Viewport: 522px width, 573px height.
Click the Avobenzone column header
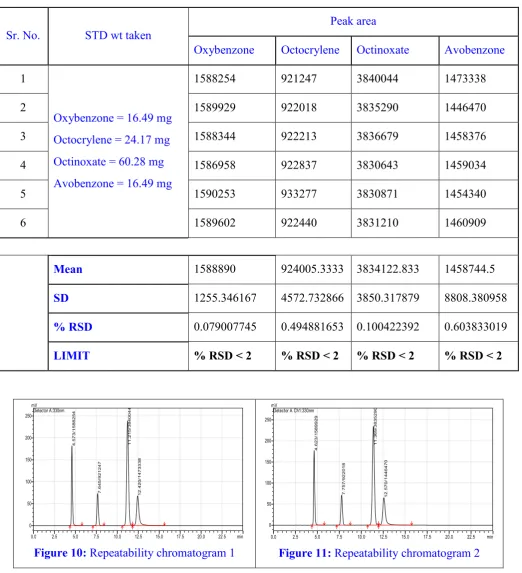[x=474, y=50]
